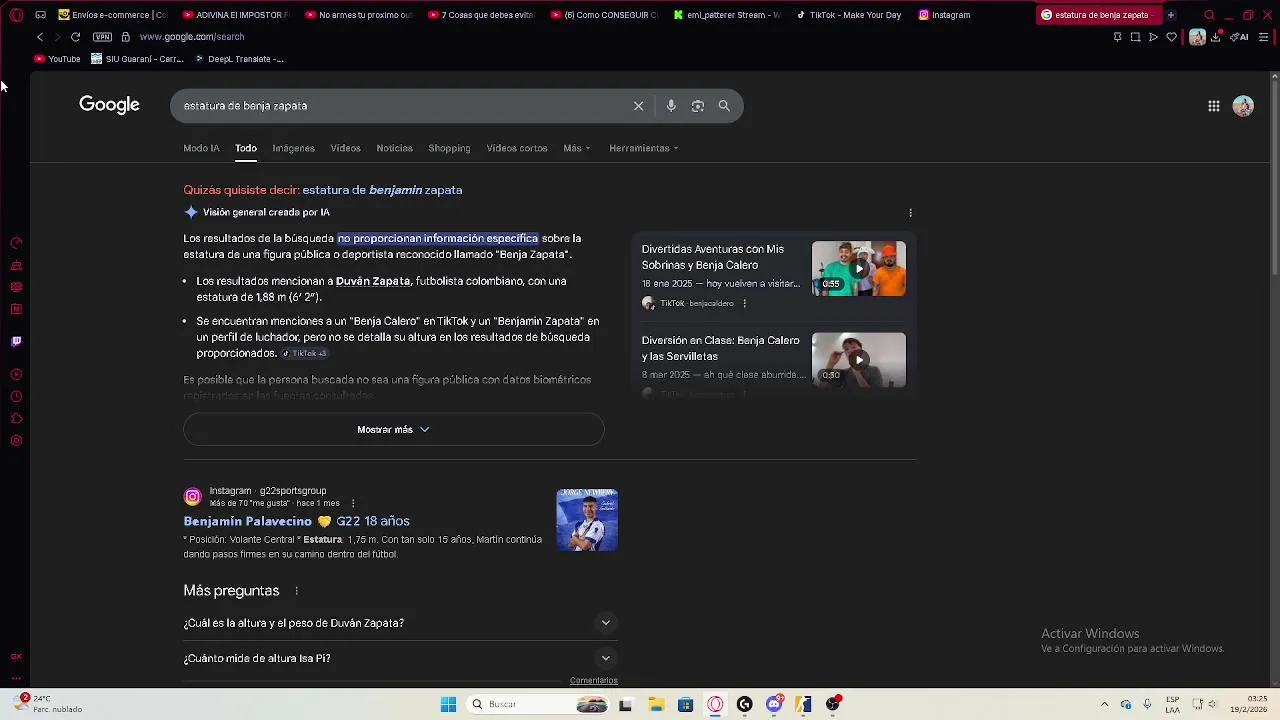Screen dimensions: 1280x720
Task: Open the Herramientas dropdown
Action: click(643, 148)
